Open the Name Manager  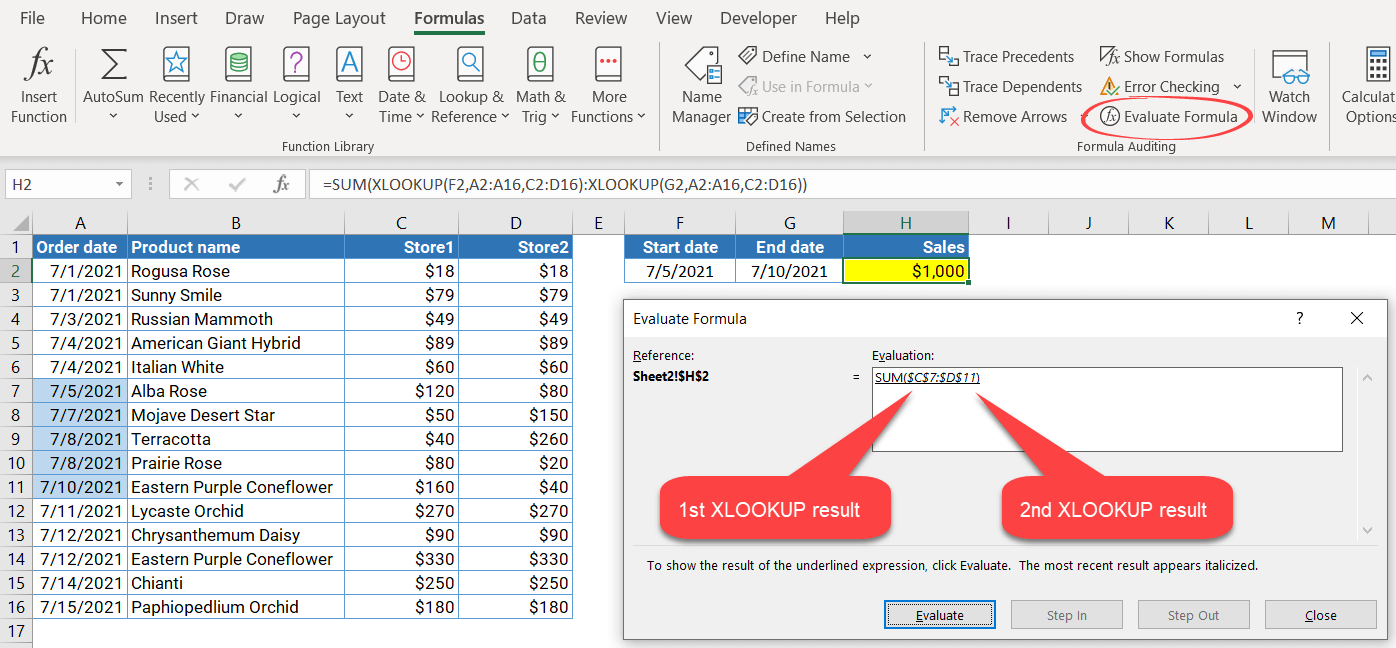coord(701,84)
